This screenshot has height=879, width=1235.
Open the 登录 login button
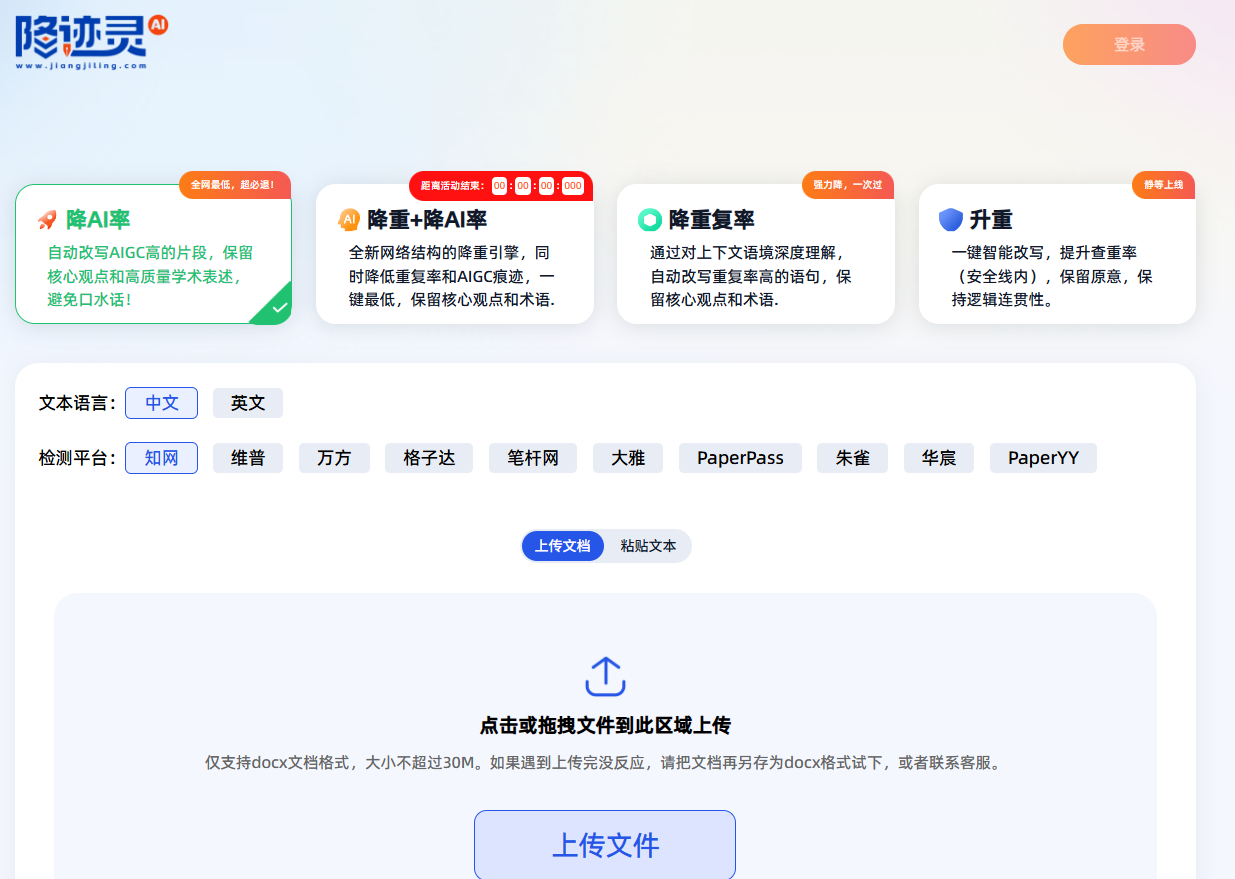(x=1129, y=44)
